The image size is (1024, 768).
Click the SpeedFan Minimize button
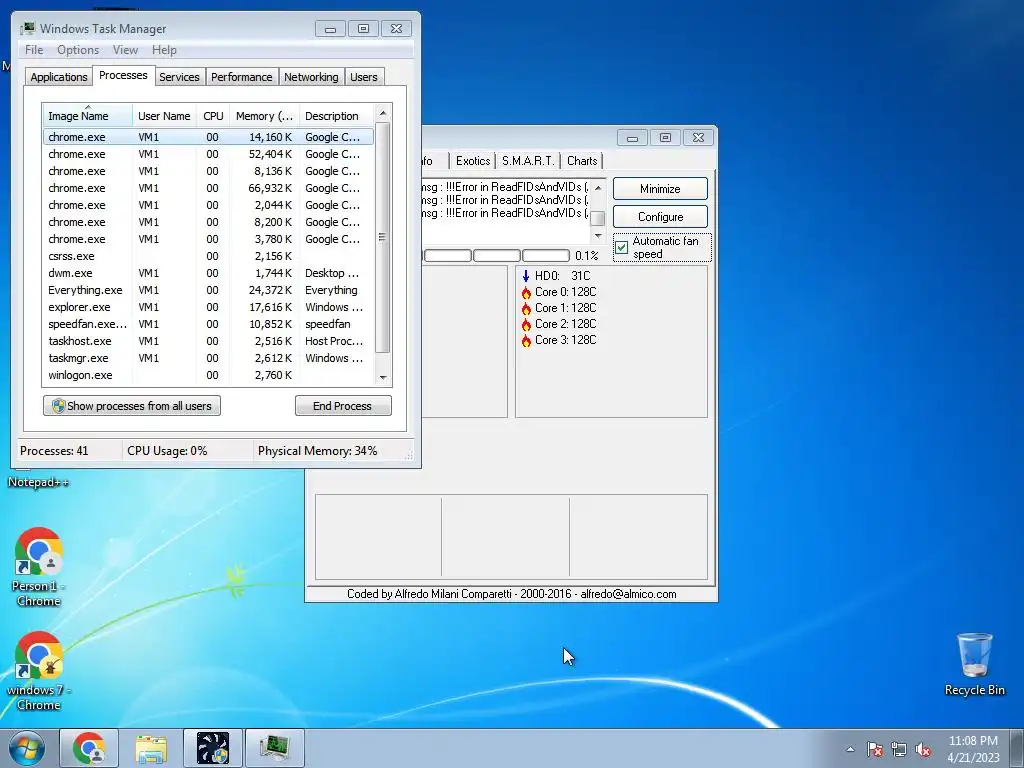point(660,189)
